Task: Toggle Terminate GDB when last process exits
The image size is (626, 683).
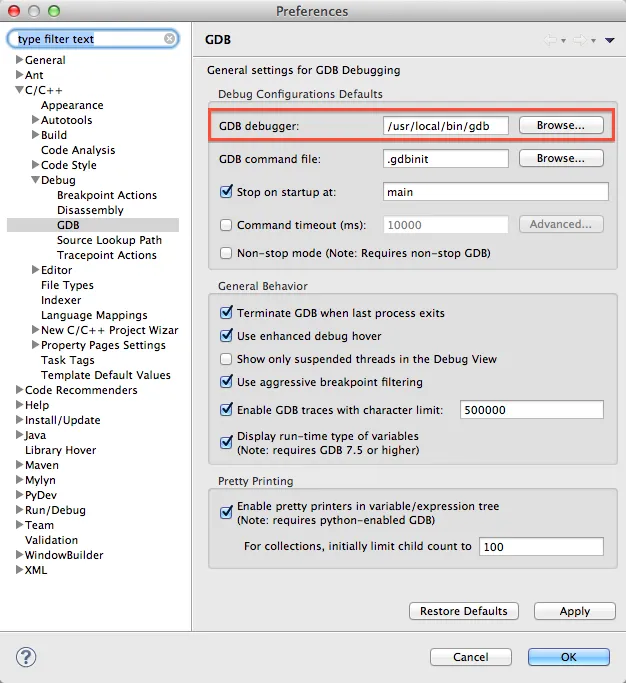Action: coord(226,312)
